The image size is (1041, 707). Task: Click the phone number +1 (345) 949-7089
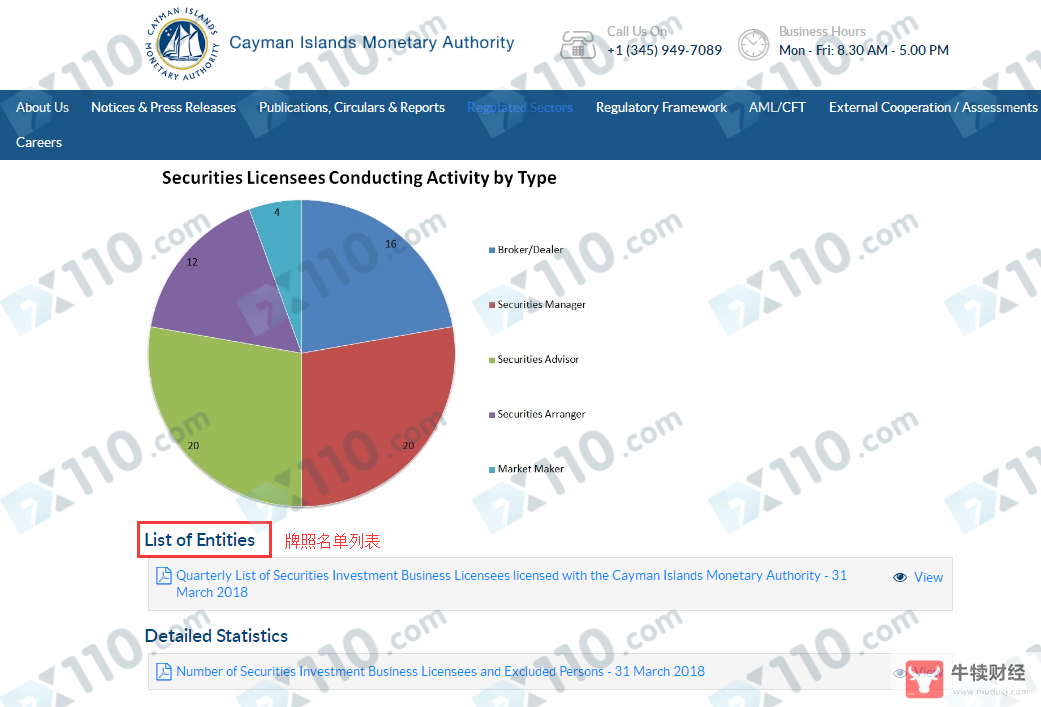click(x=664, y=50)
